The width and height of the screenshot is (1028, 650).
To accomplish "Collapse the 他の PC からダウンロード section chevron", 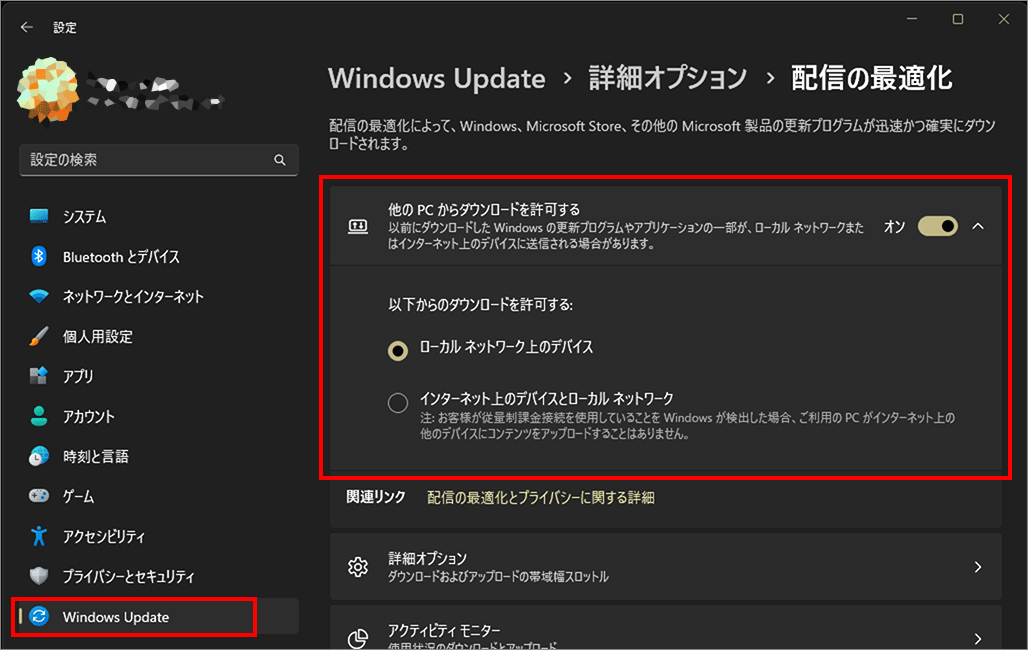I will [x=978, y=226].
